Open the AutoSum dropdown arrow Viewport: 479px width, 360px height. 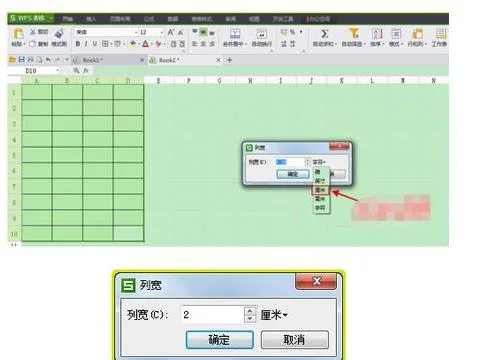point(336,44)
